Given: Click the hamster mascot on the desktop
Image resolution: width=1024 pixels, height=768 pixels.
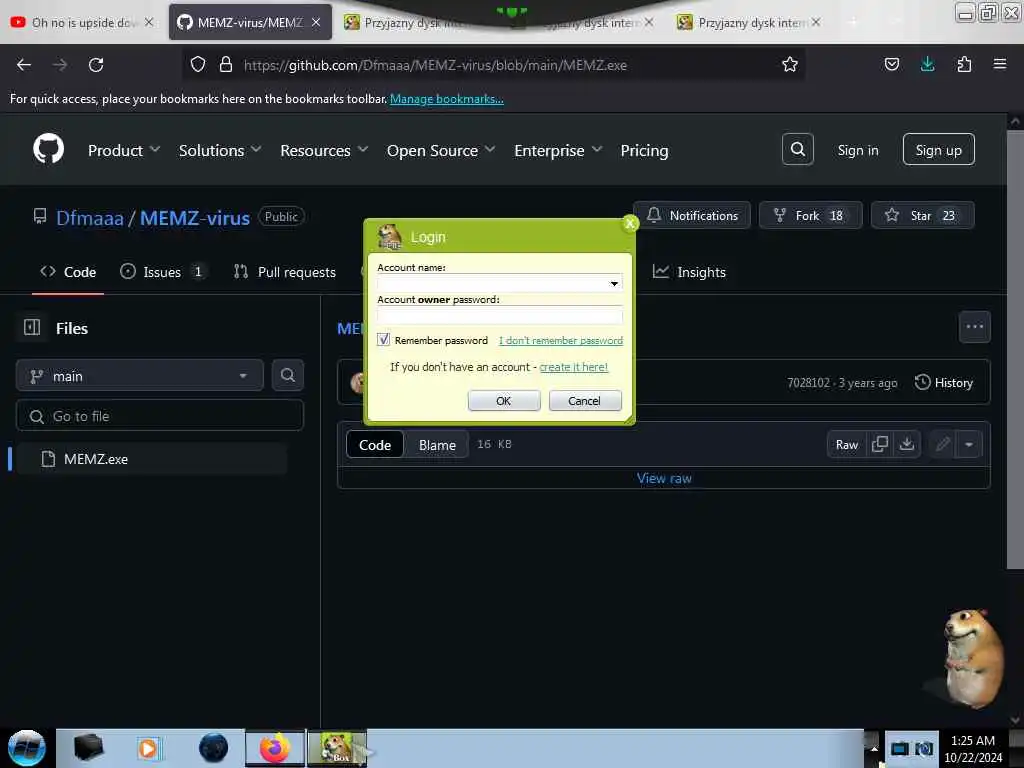Looking at the screenshot, I should point(971,658).
